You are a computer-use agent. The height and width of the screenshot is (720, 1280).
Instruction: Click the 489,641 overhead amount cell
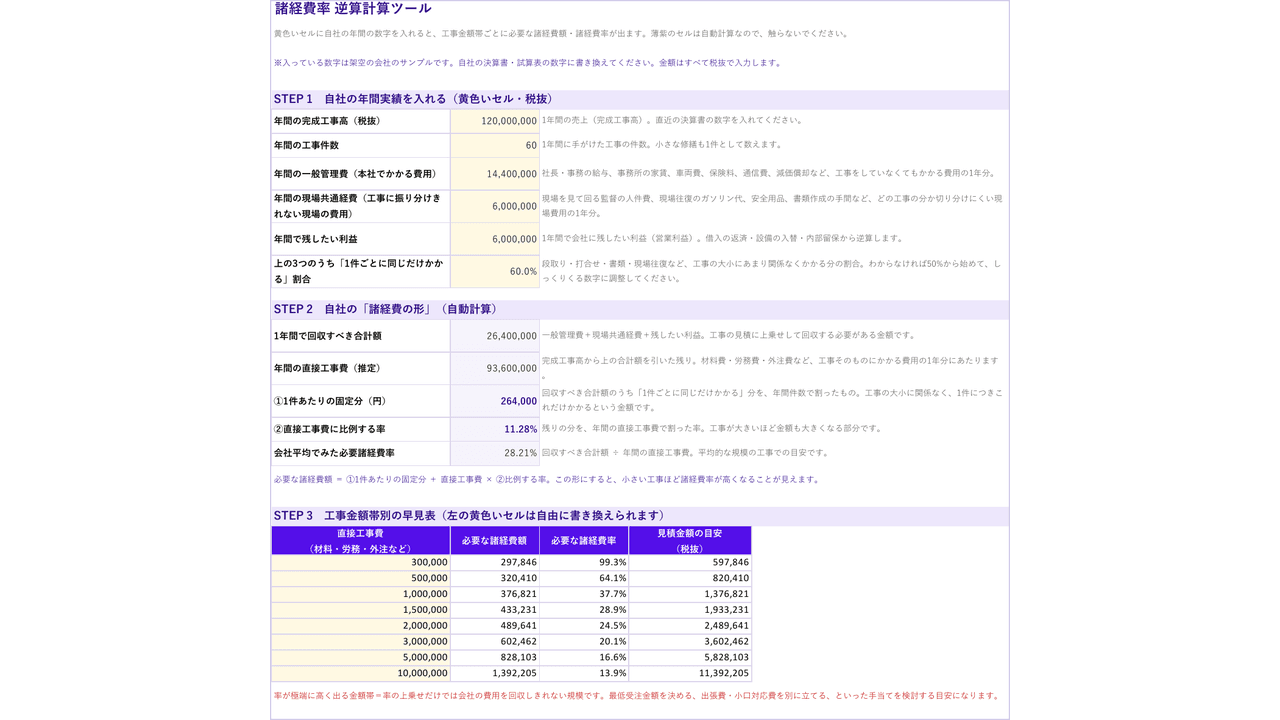pyautogui.click(x=495, y=626)
